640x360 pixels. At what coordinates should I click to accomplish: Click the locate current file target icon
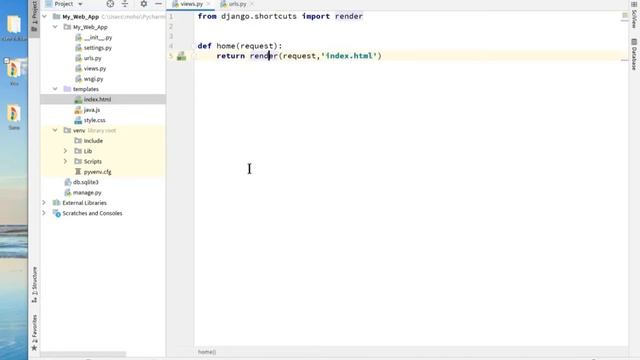tap(110, 4)
